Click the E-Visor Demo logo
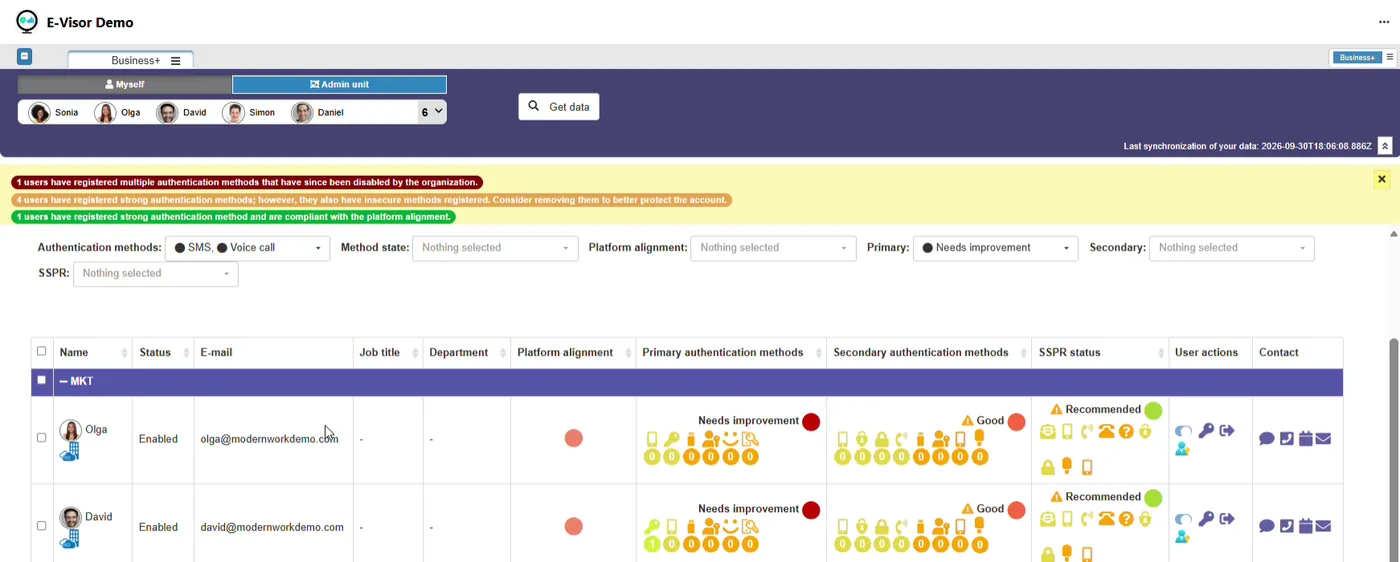This screenshot has width=1400, height=562. (x=26, y=22)
